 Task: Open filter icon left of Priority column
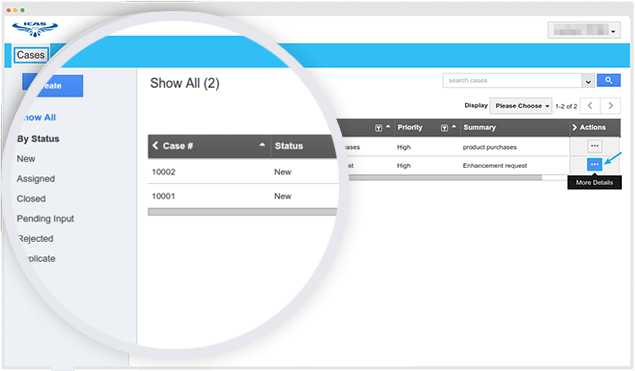click(378, 128)
